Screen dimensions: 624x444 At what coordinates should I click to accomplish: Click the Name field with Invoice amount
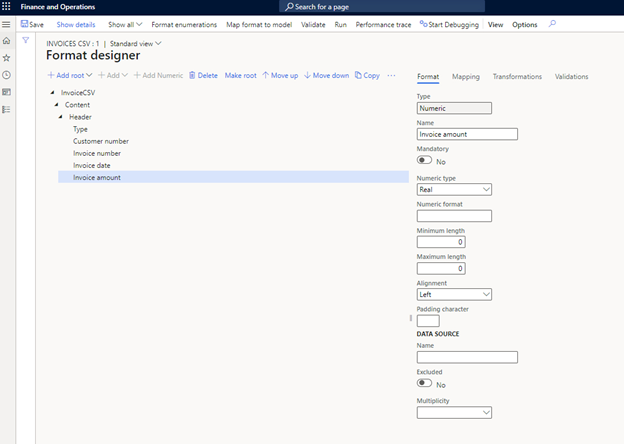pos(467,134)
